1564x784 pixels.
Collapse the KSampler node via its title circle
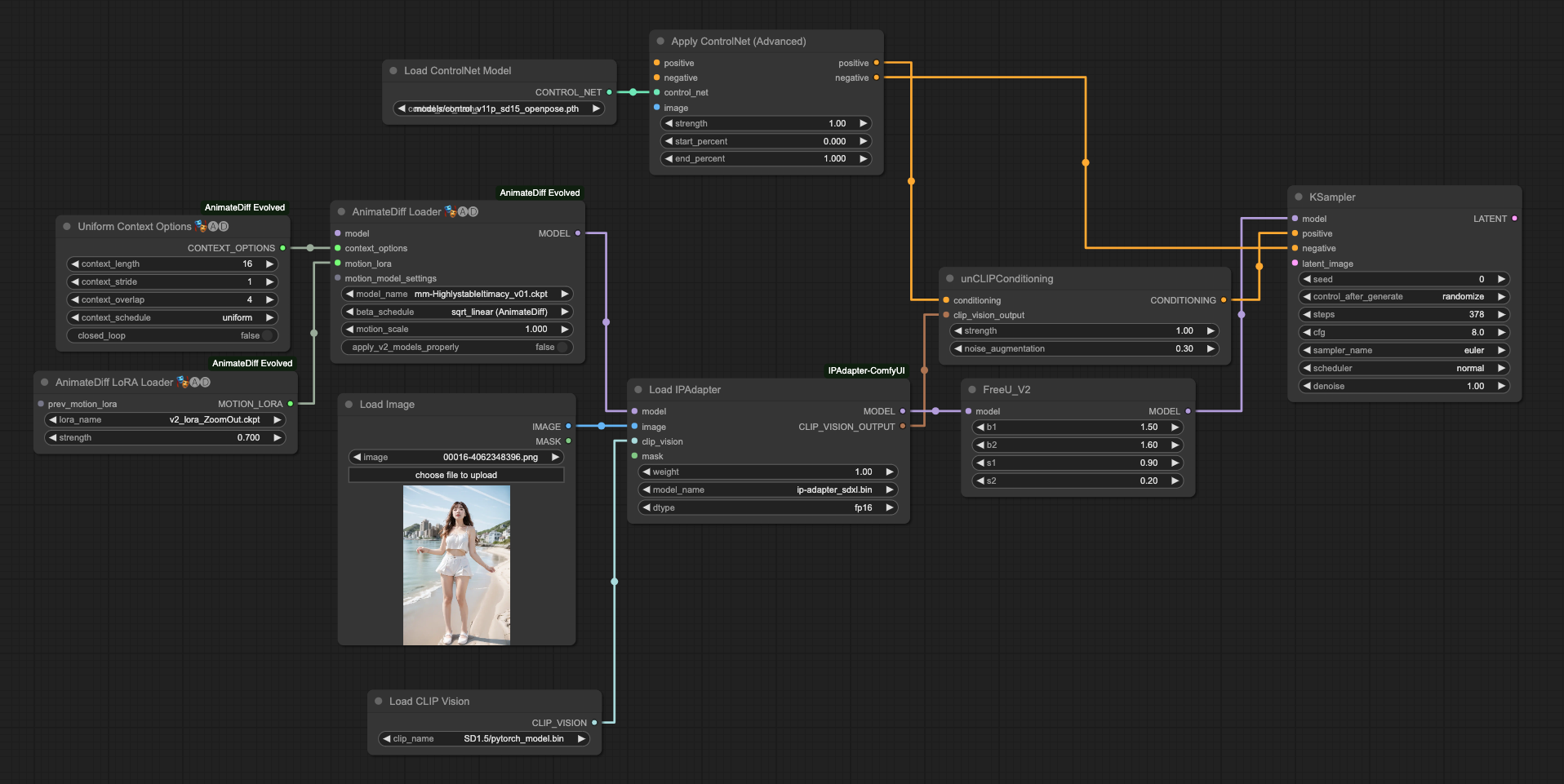[1299, 197]
